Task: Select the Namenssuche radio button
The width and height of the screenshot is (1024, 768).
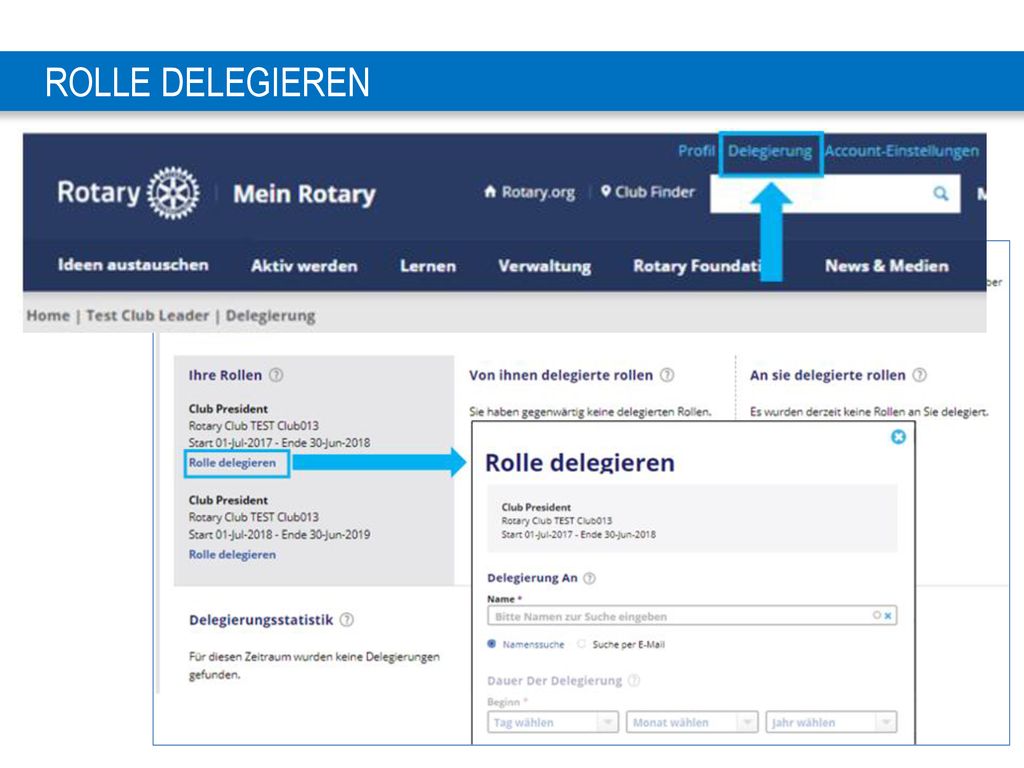Action: (492, 644)
